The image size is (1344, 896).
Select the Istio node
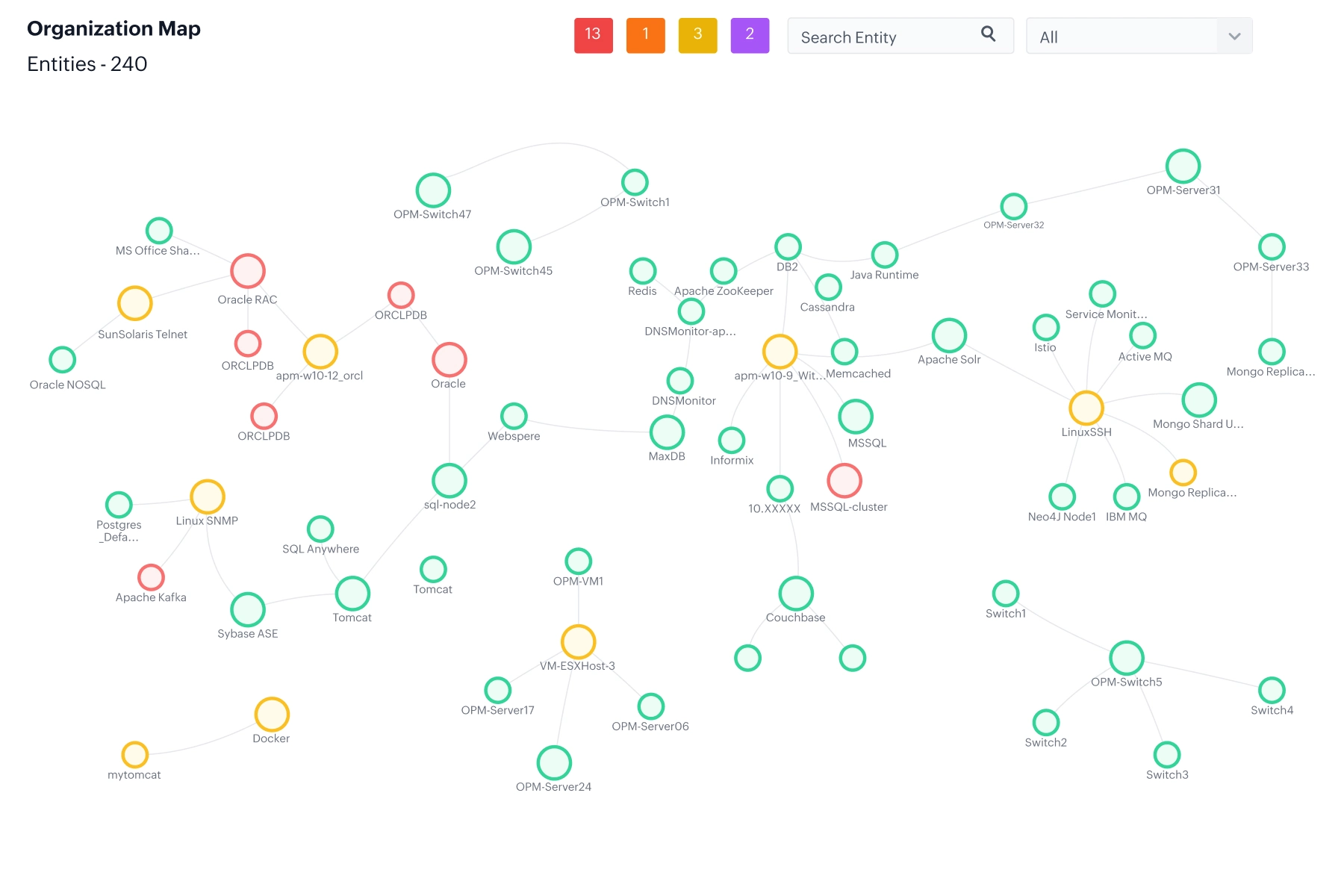click(1046, 327)
